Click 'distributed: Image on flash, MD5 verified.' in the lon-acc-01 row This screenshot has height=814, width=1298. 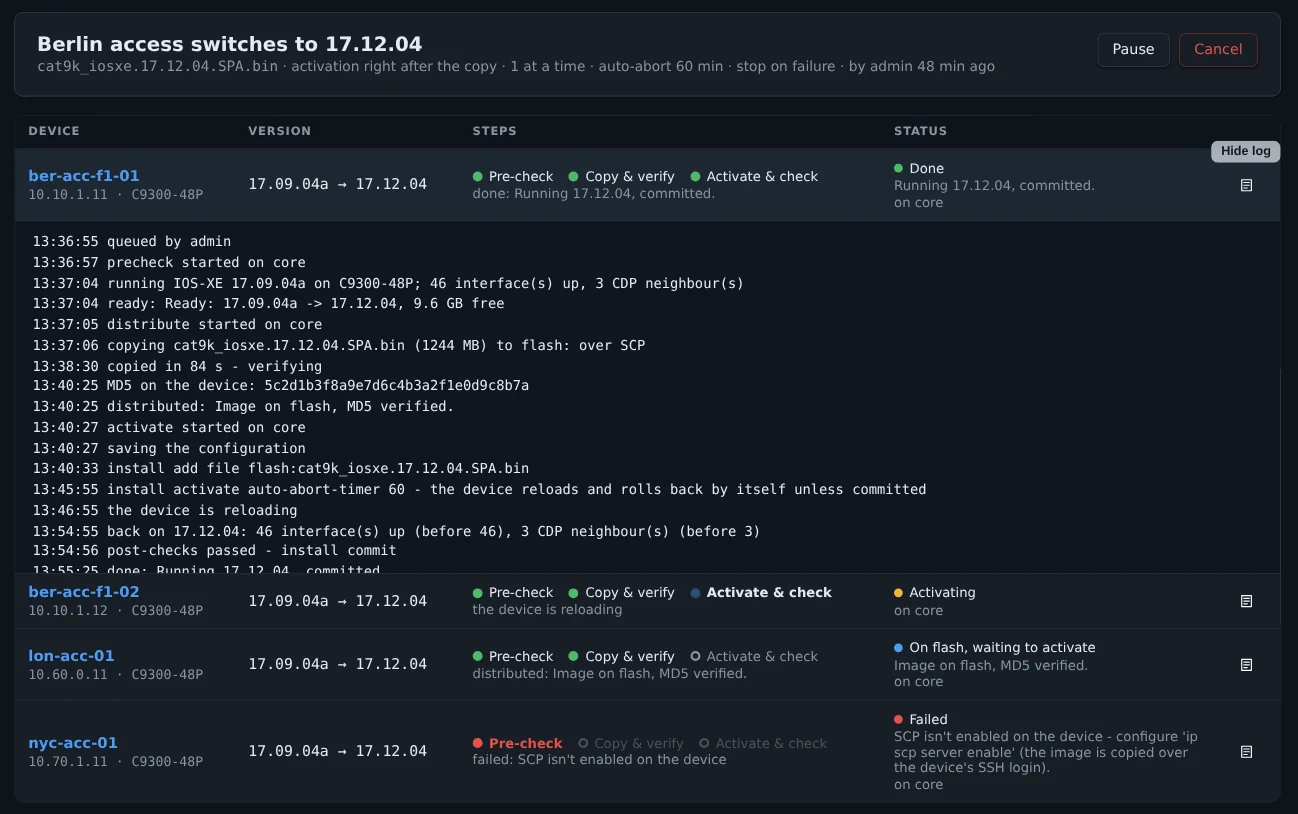609,674
